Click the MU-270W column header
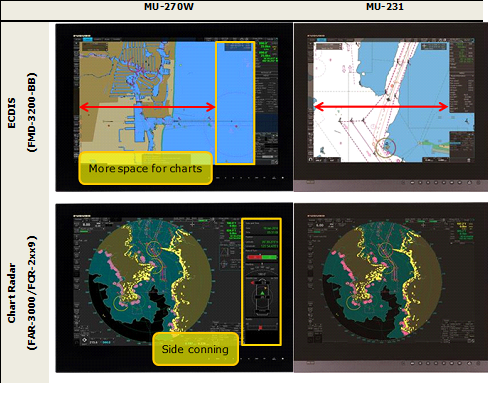This screenshot has width=489, height=405. (169, 7)
